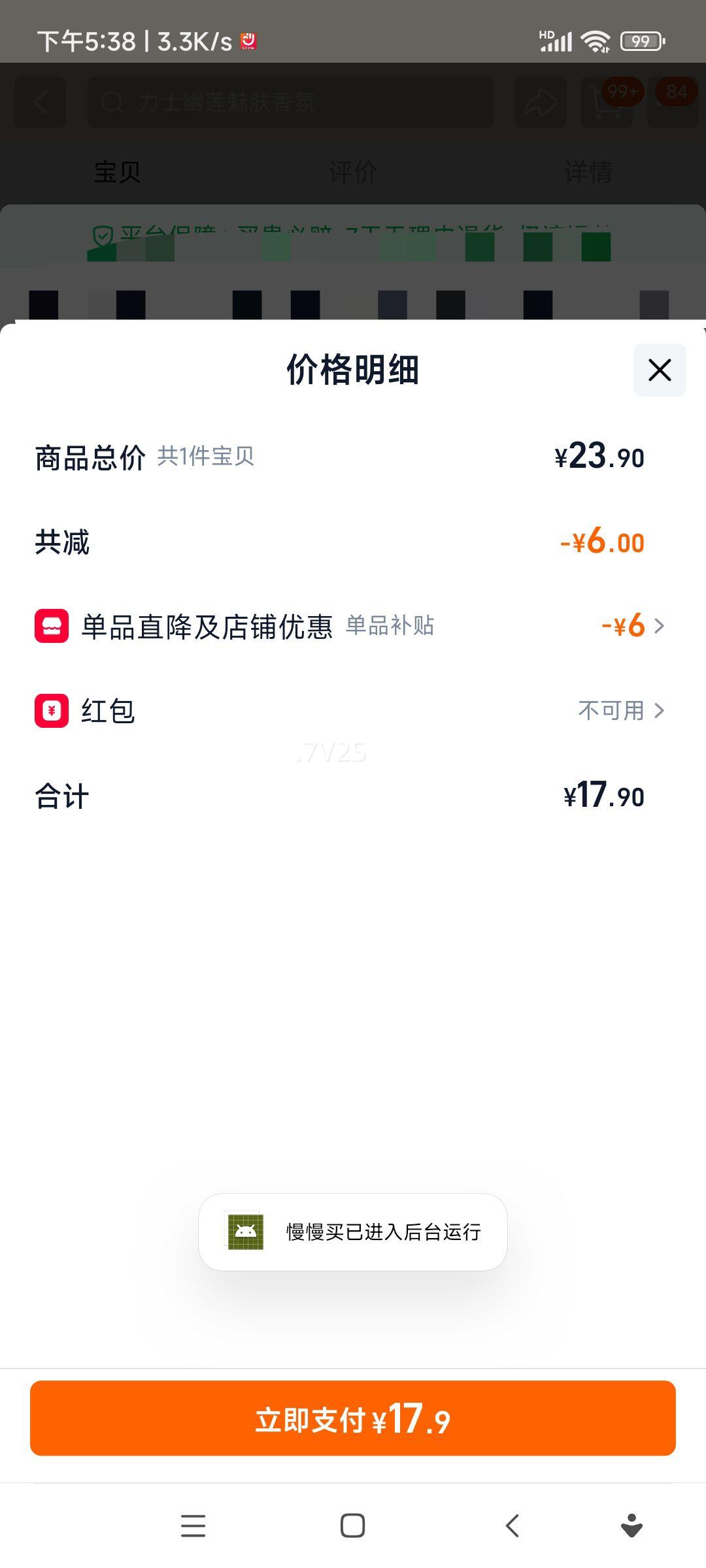Open the shopping cart with 99+ badge
Image resolution: width=706 pixels, height=1568 pixels.
tap(608, 102)
